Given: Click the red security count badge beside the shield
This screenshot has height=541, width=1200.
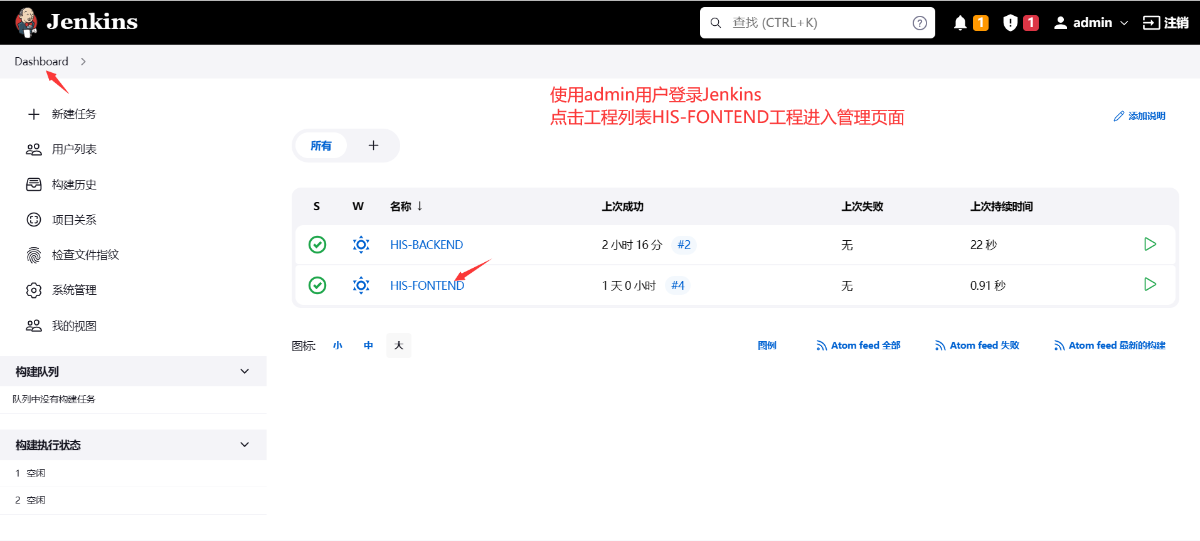Looking at the screenshot, I should point(1031,23).
